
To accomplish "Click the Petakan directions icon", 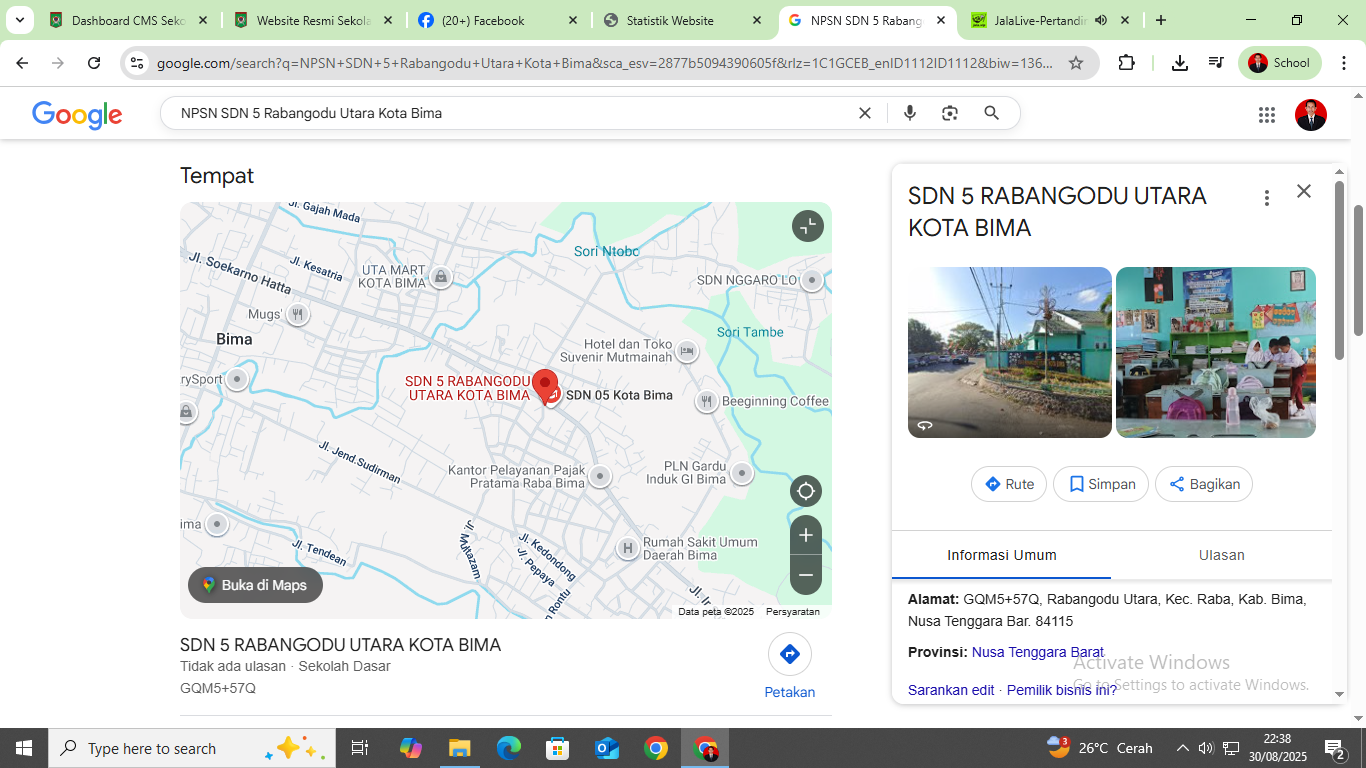I will (789, 654).
